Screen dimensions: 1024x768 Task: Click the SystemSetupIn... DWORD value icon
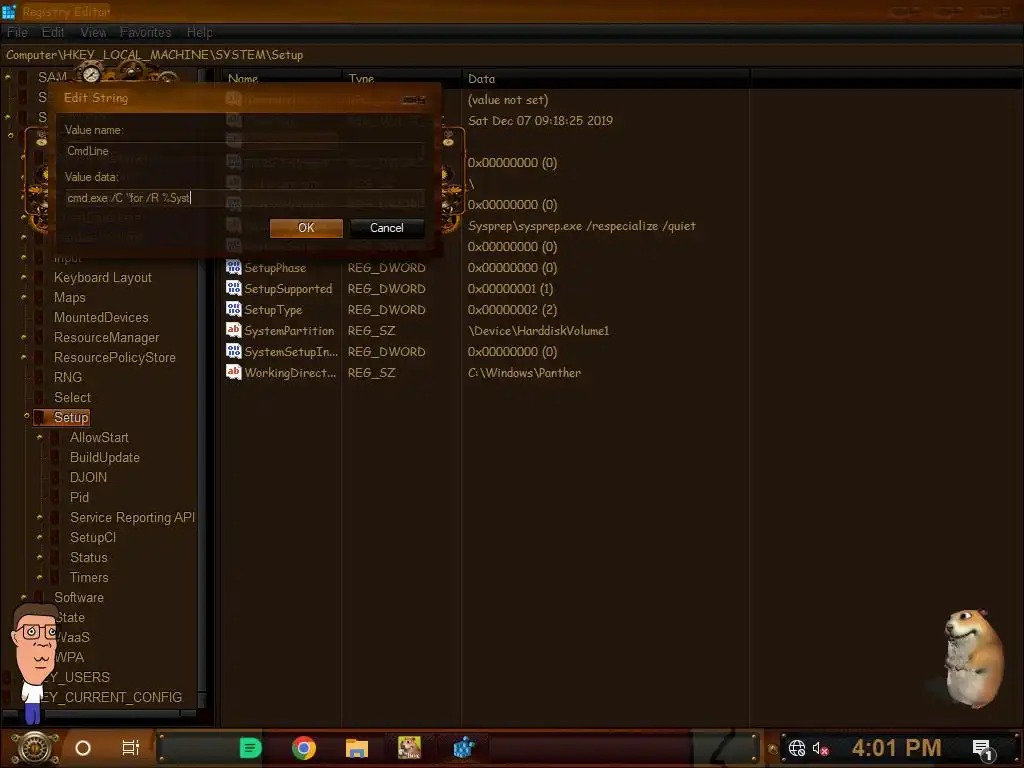[x=233, y=351]
